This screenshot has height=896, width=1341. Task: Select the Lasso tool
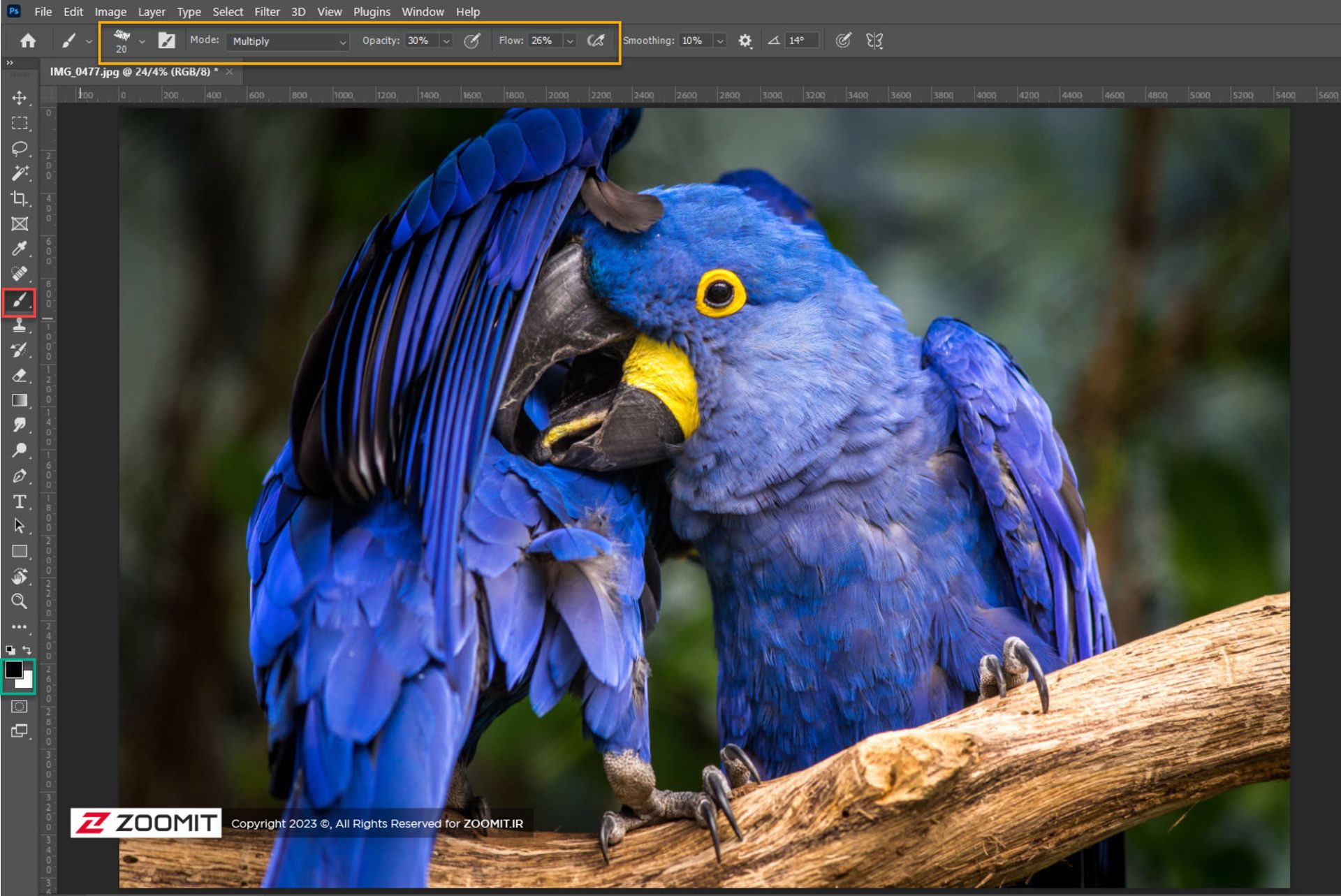pos(20,148)
